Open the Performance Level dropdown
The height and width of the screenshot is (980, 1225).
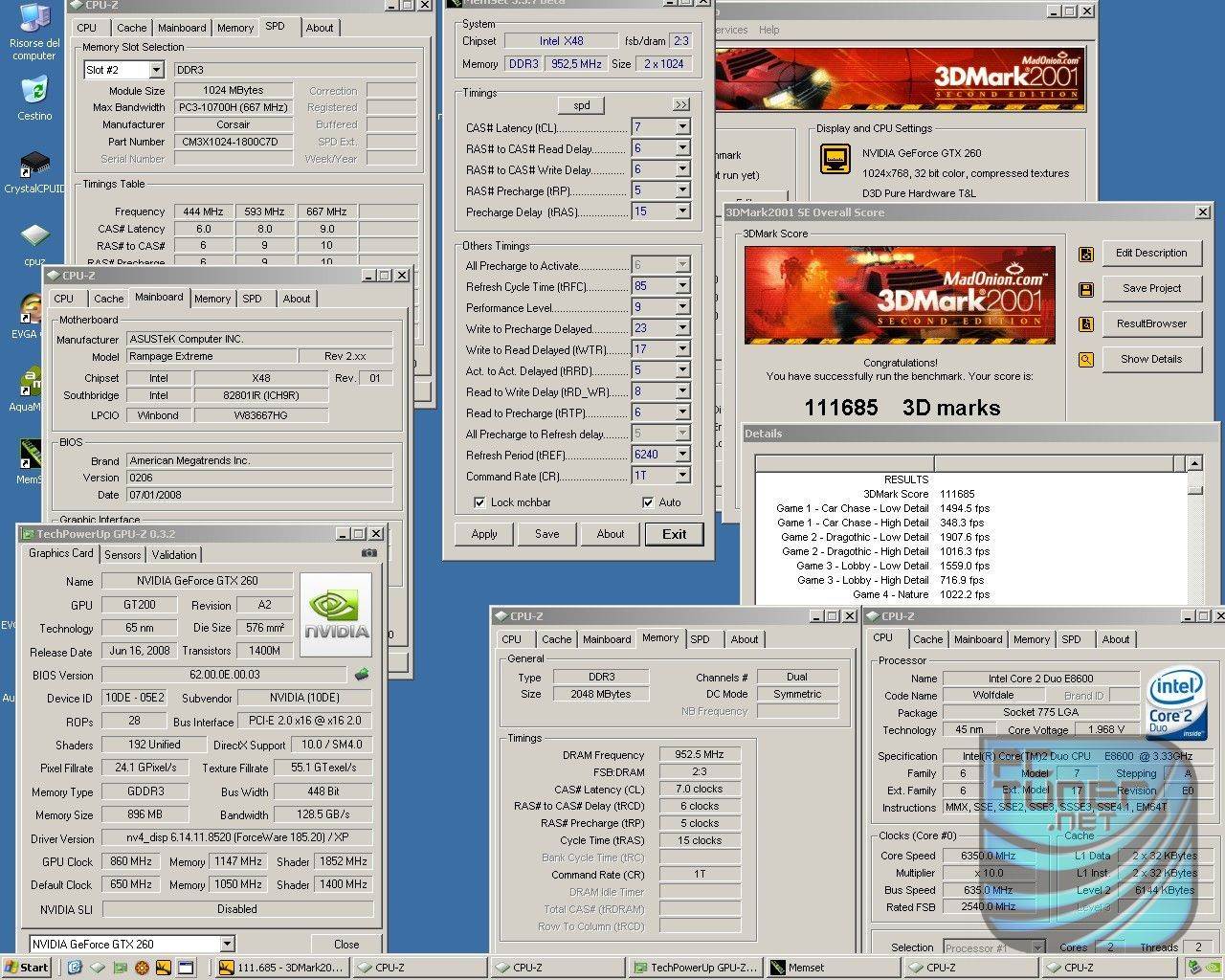click(x=682, y=307)
